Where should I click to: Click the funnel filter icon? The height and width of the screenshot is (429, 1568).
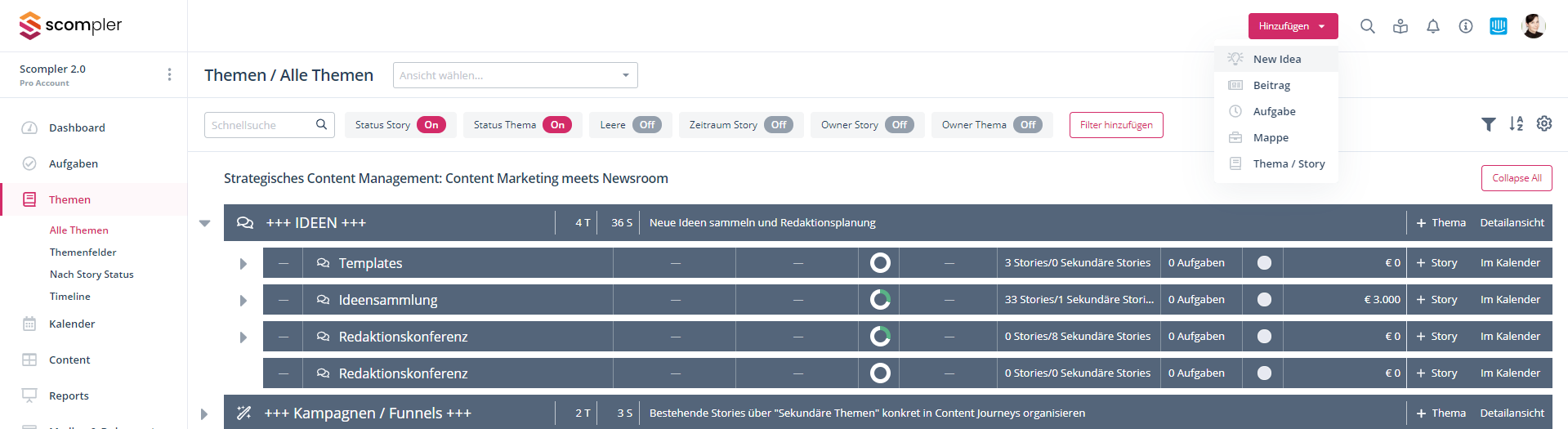(1488, 124)
